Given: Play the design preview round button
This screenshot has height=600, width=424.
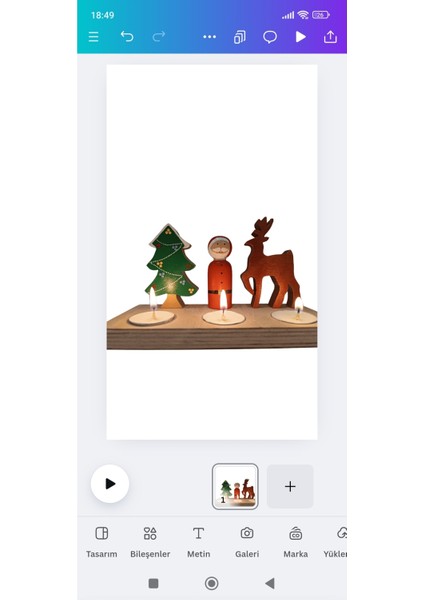Looking at the screenshot, I should [x=110, y=484].
